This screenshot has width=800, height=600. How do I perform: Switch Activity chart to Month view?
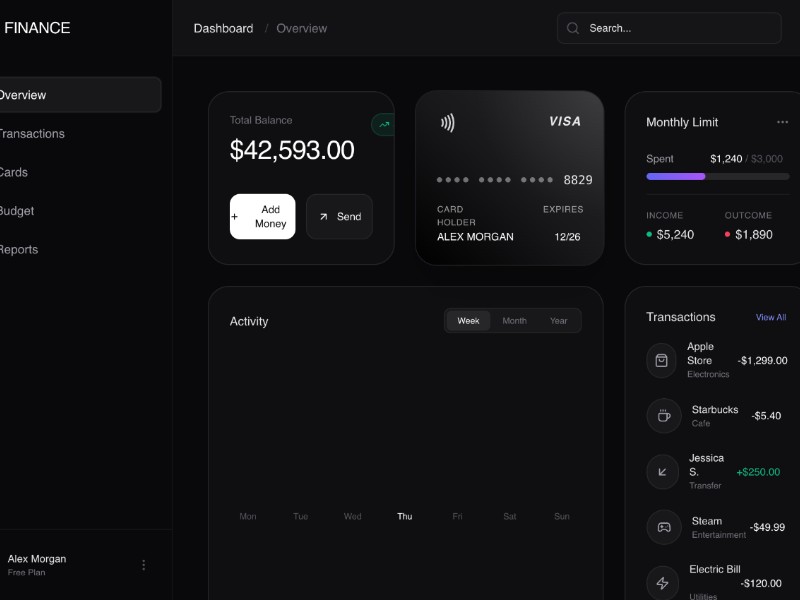click(x=514, y=321)
